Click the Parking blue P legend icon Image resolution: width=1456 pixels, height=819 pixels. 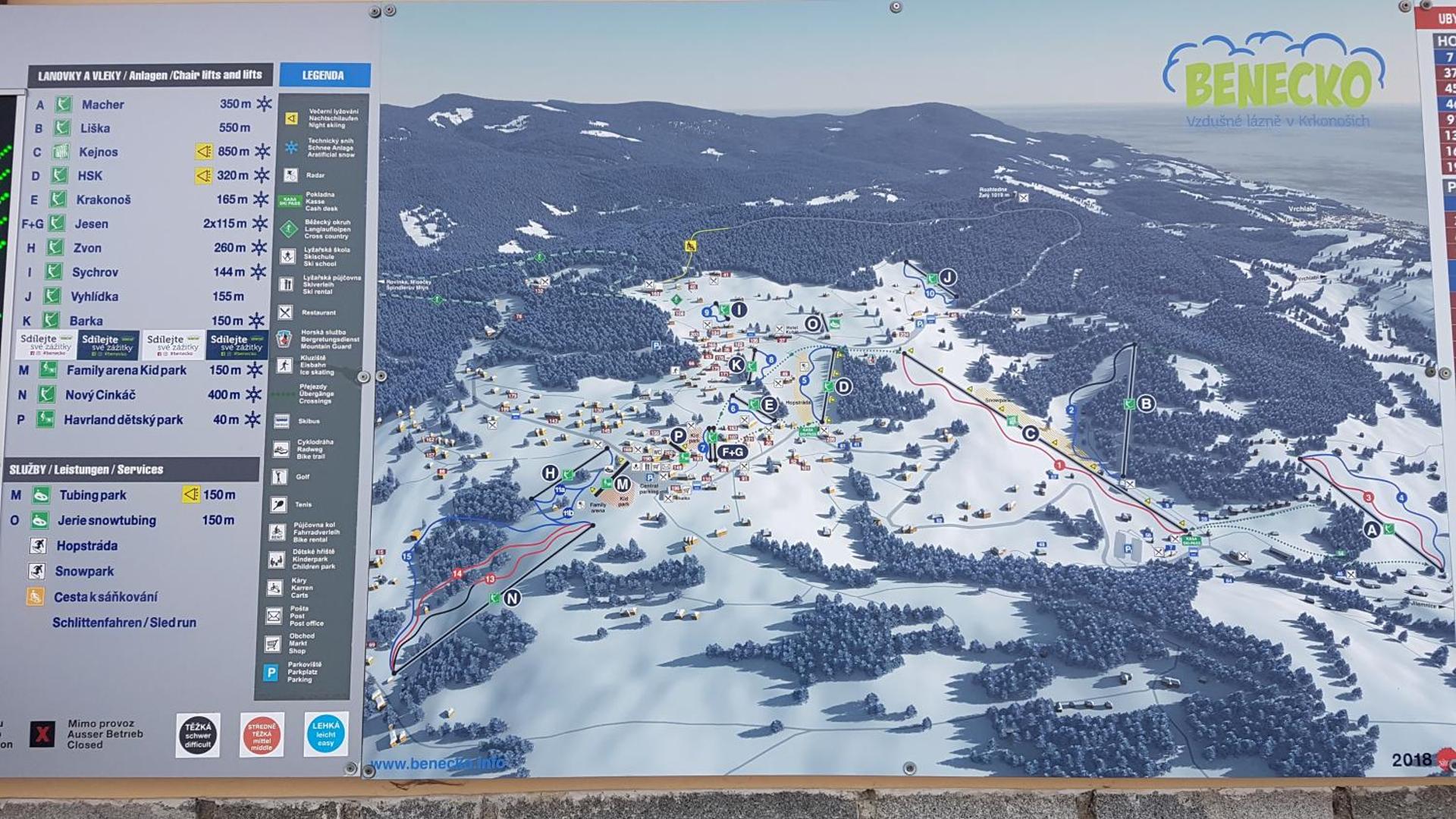click(271, 672)
